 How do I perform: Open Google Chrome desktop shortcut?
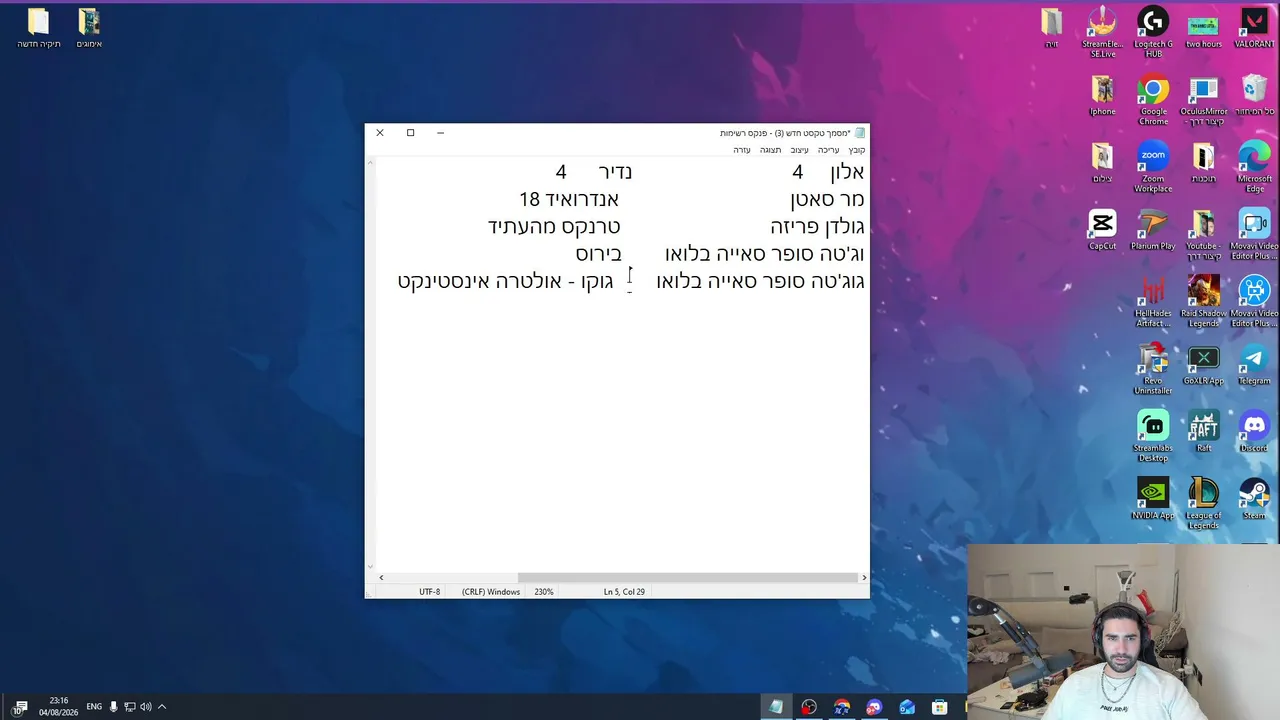click(1153, 100)
